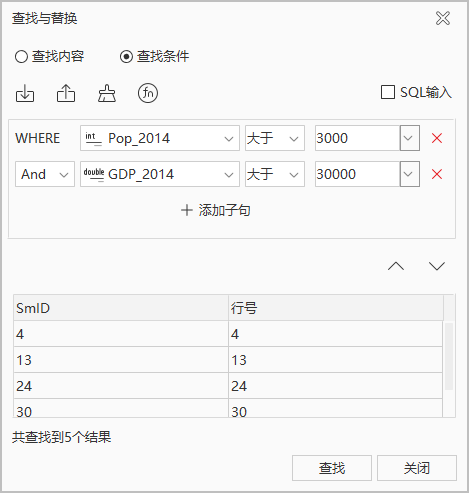Select the 查找条件 radio button
469x493 pixels.
coord(126,56)
